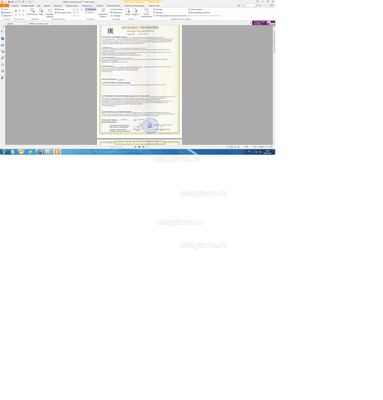Toggle single page view in status bar
Viewport: 383px width, 400px height.
coord(228,147)
